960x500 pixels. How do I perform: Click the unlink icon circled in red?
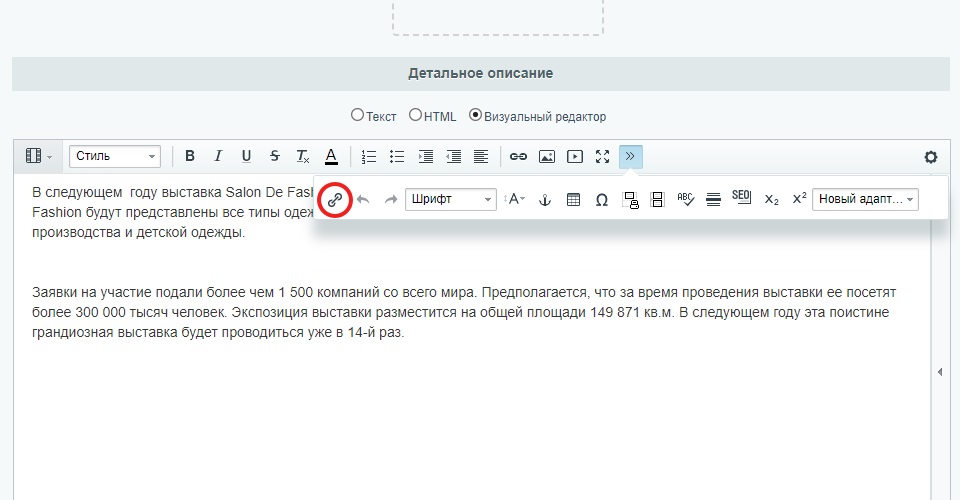click(336, 200)
